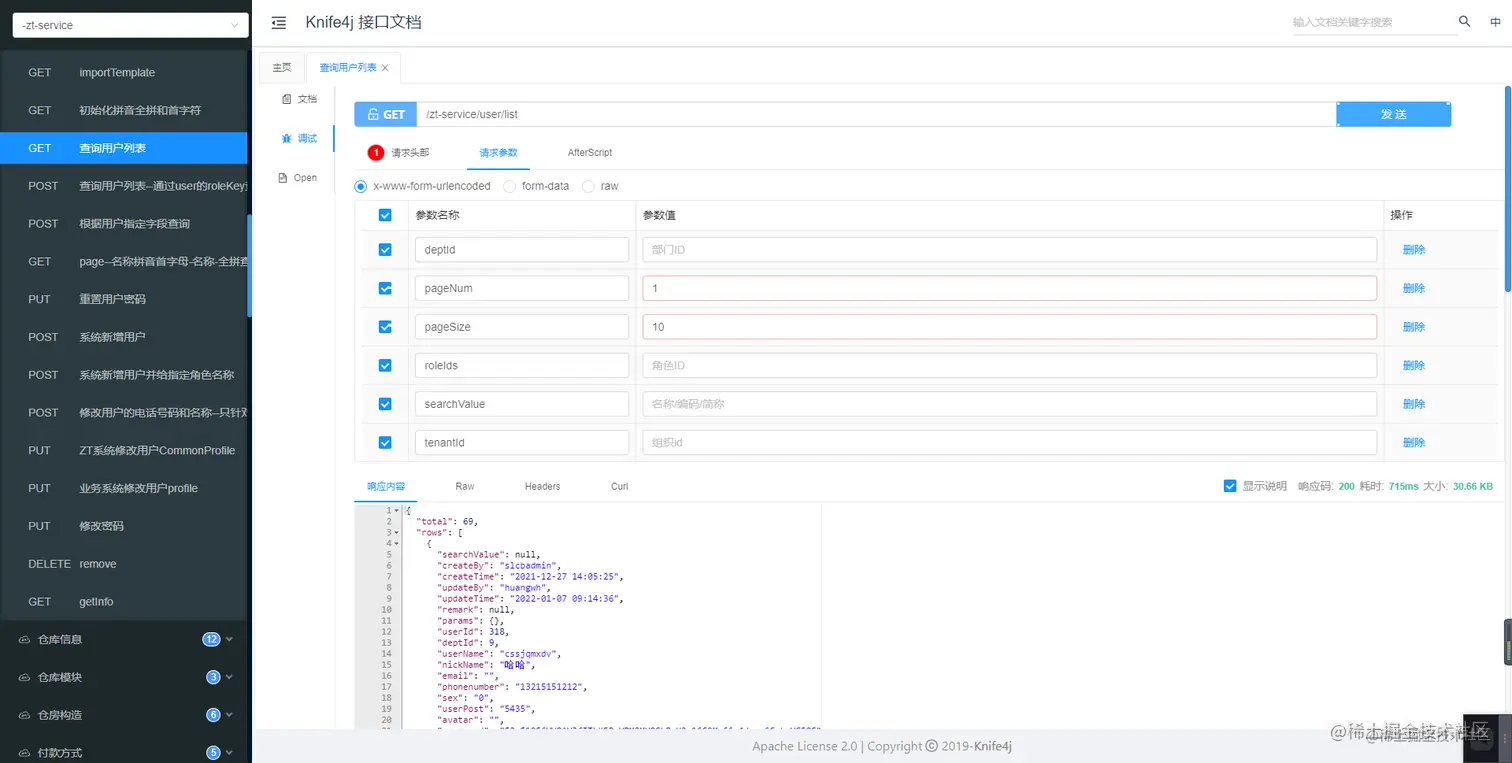Delete the searchValue parameter row

[x=1414, y=404]
